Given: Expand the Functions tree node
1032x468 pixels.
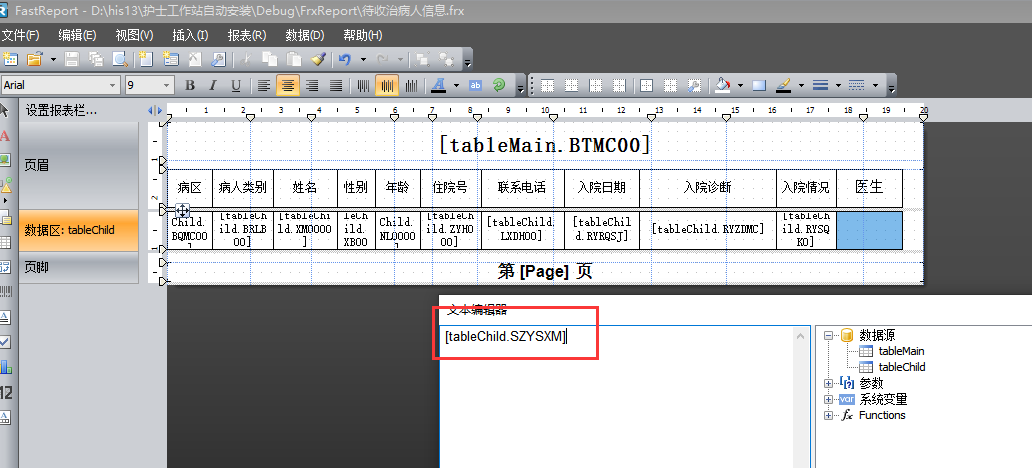Looking at the screenshot, I should coord(829,415).
